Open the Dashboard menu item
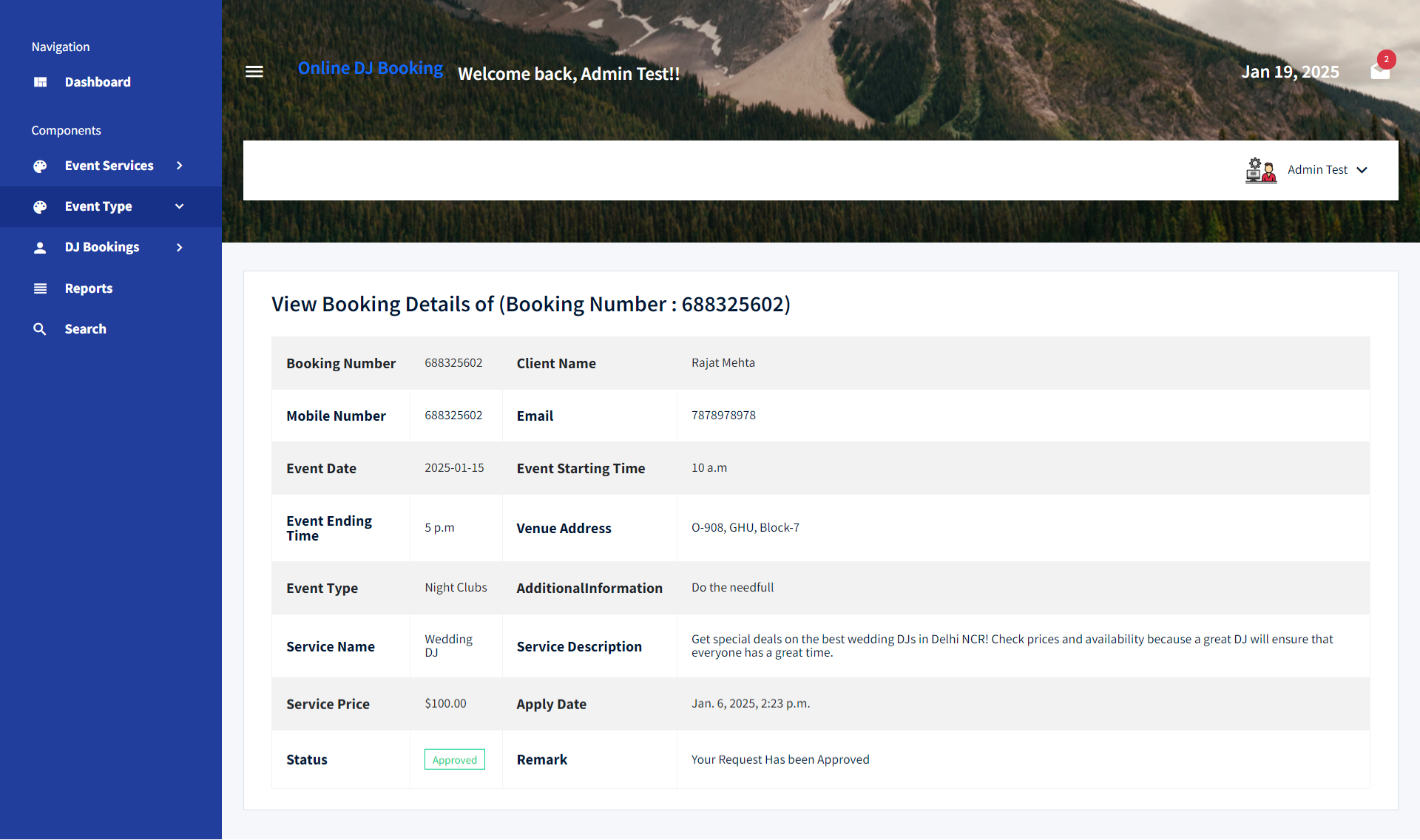This screenshot has height=840, width=1420. click(98, 82)
